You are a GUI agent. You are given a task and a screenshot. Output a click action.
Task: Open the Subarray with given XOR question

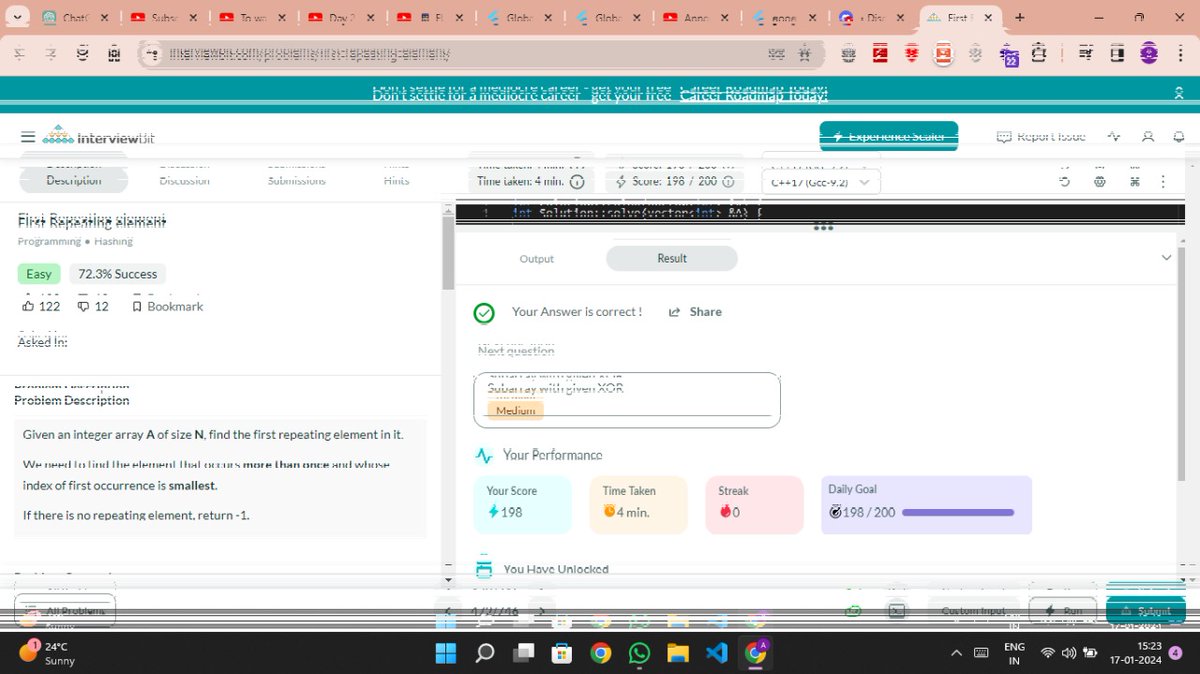pyautogui.click(x=627, y=399)
